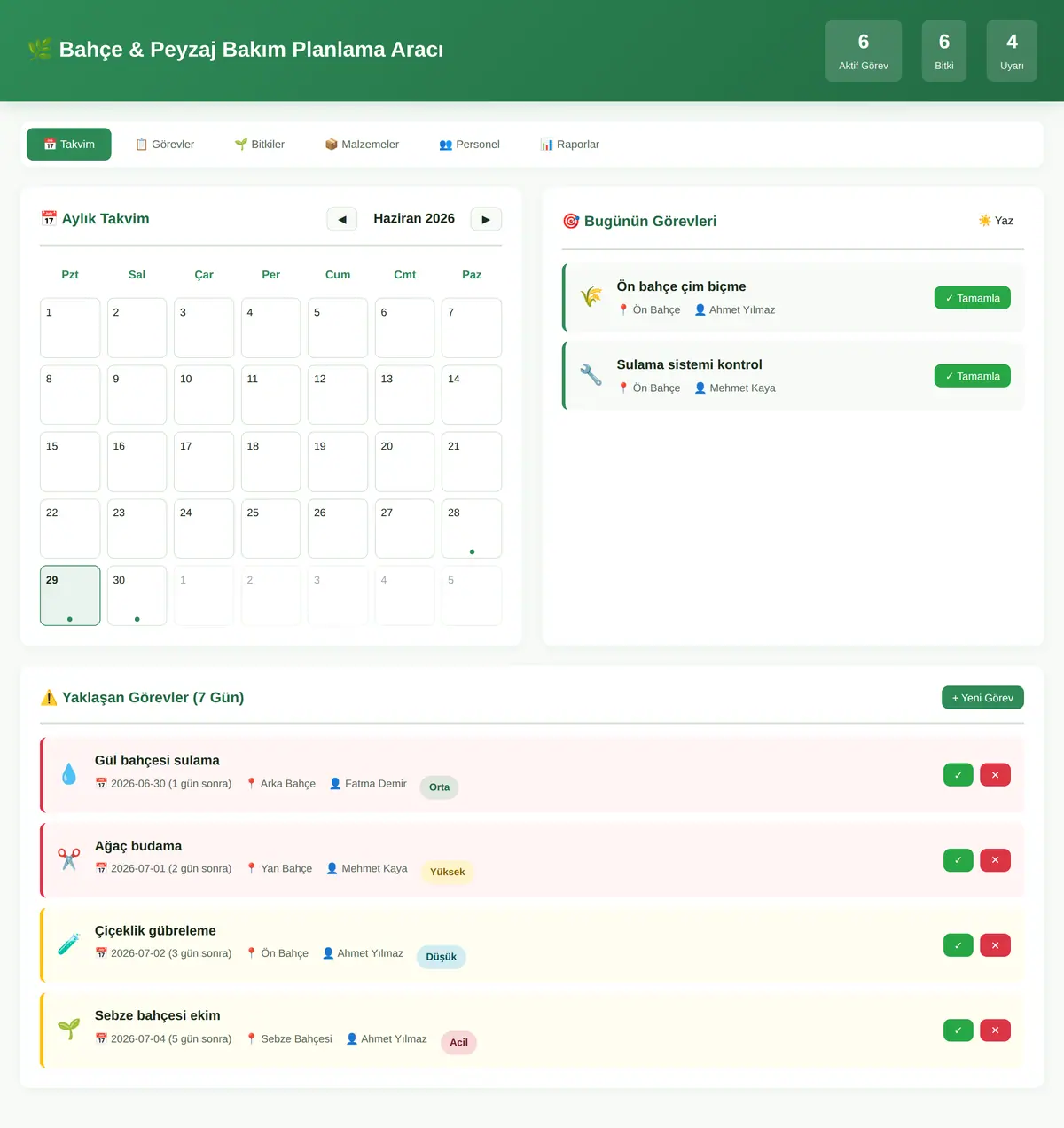Image resolution: width=1064 pixels, height=1128 pixels.
Task: Add a task with the Yeni Görev button
Action: [x=982, y=698]
